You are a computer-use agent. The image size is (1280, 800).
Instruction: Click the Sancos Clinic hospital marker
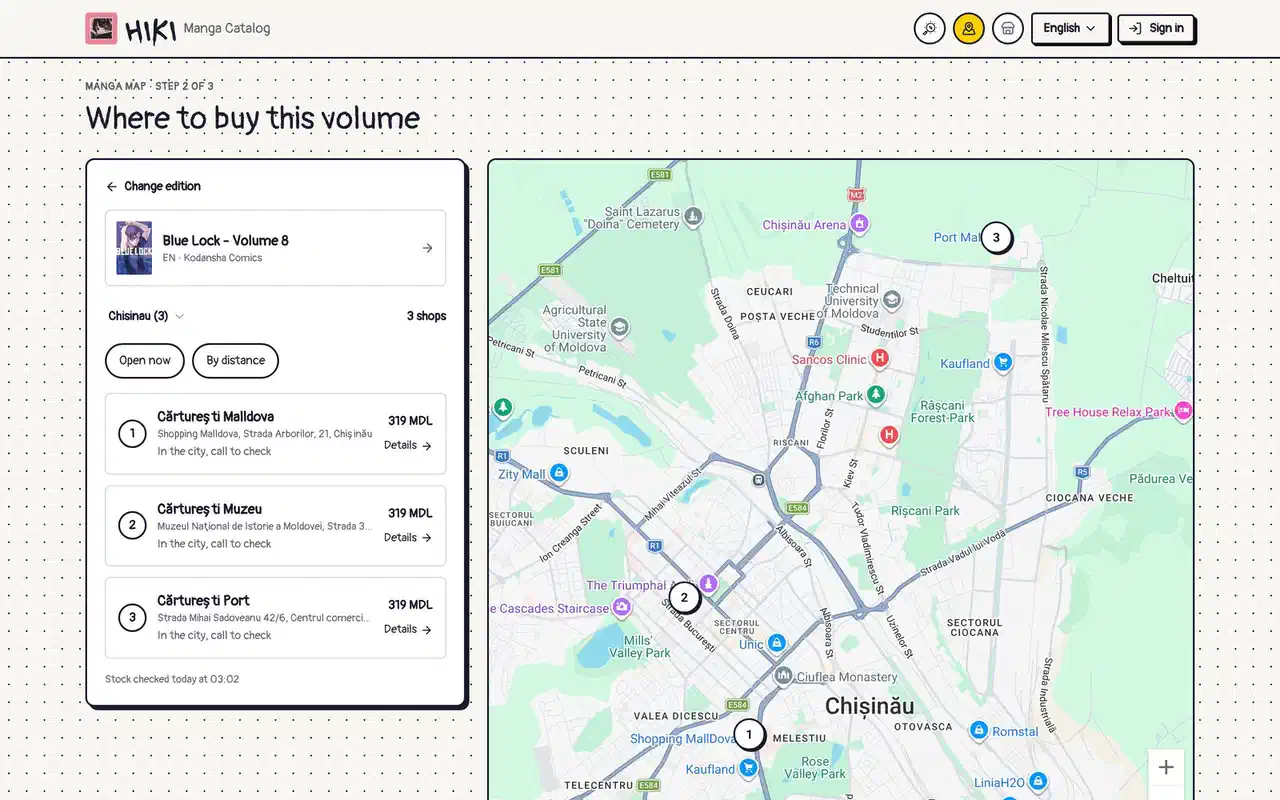pyautogui.click(x=880, y=358)
